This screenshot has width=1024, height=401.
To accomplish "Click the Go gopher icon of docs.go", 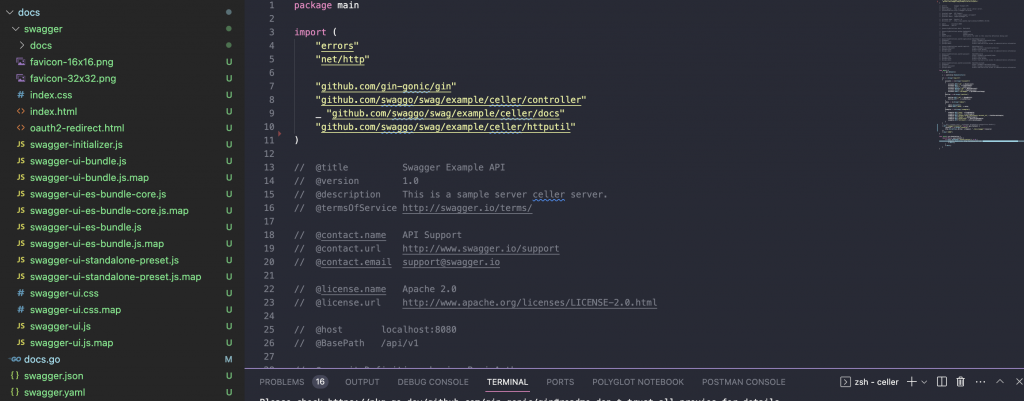I will (15, 359).
